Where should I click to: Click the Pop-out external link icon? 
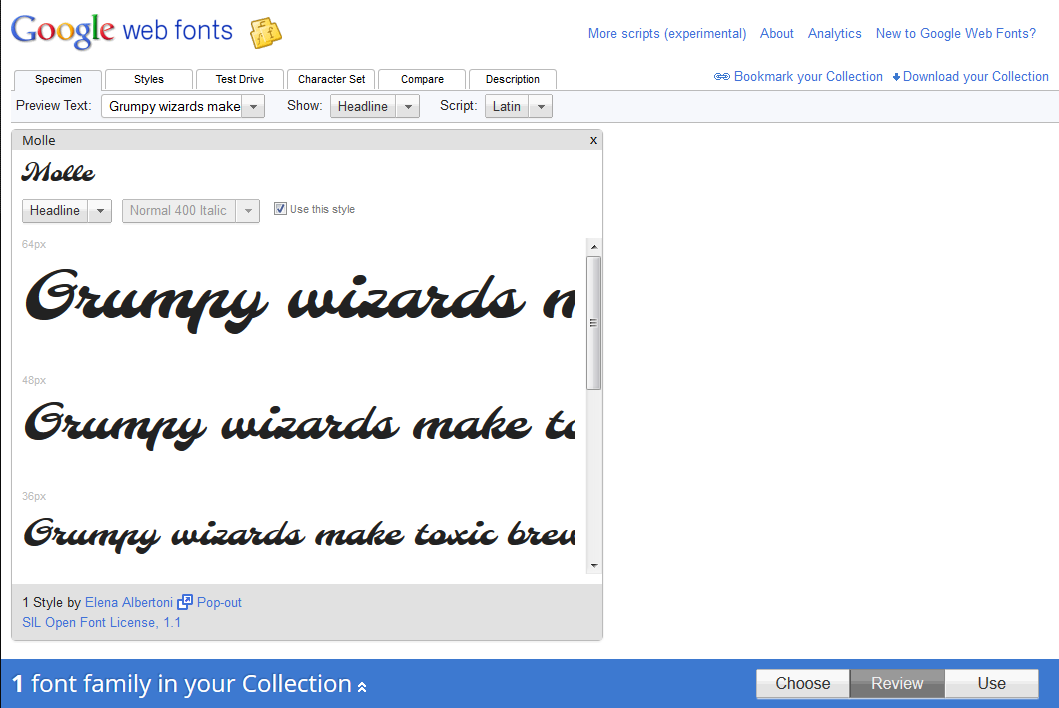pos(184,602)
